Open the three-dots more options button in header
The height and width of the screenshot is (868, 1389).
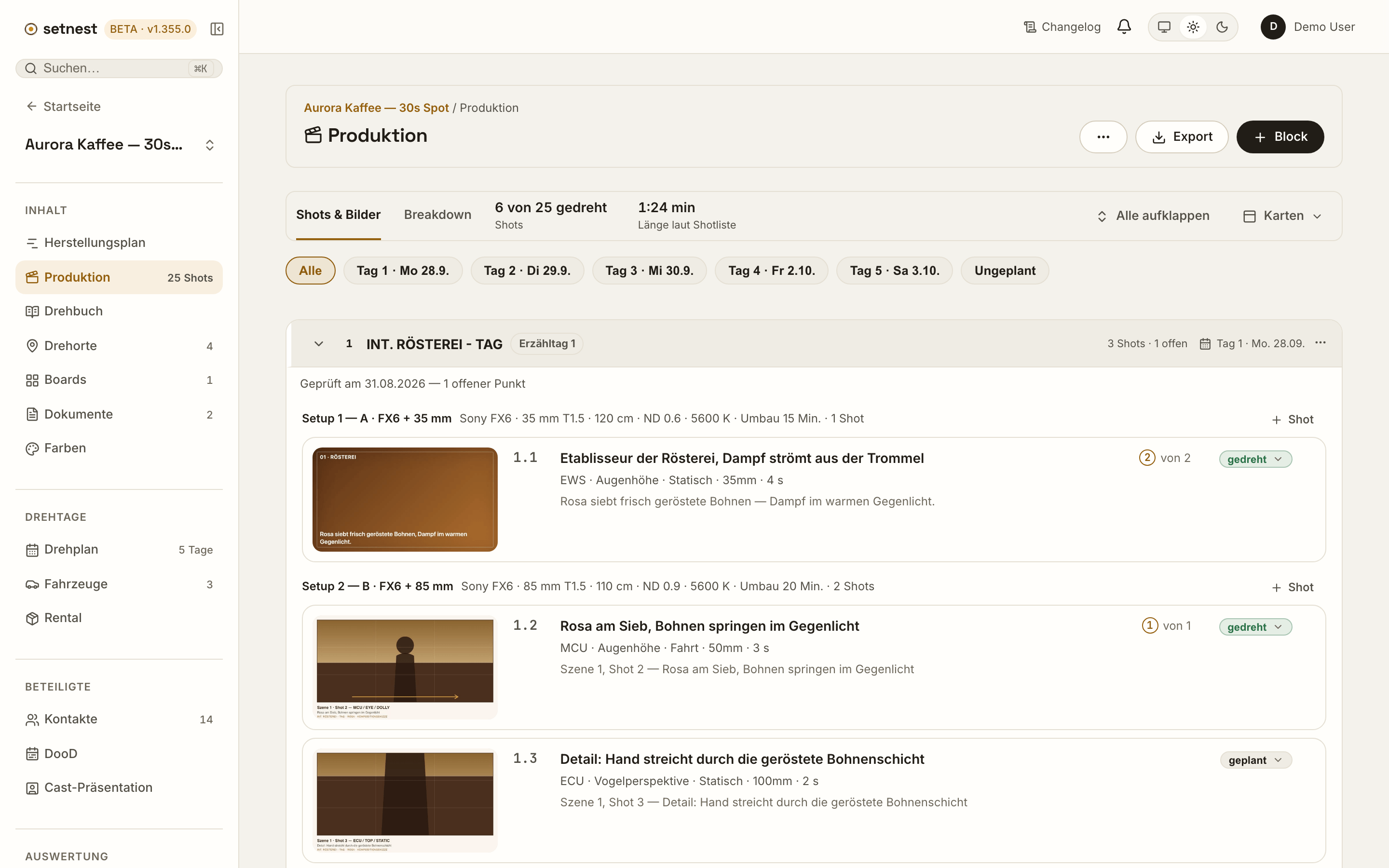1103,136
